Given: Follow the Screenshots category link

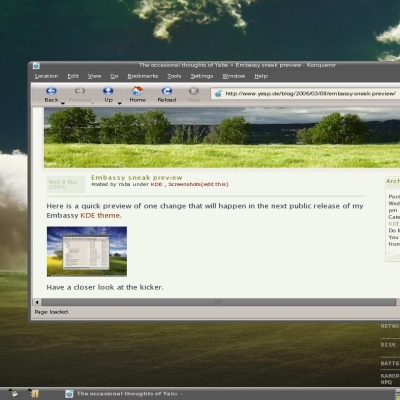Looking at the screenshot, I should pos(184,184).
